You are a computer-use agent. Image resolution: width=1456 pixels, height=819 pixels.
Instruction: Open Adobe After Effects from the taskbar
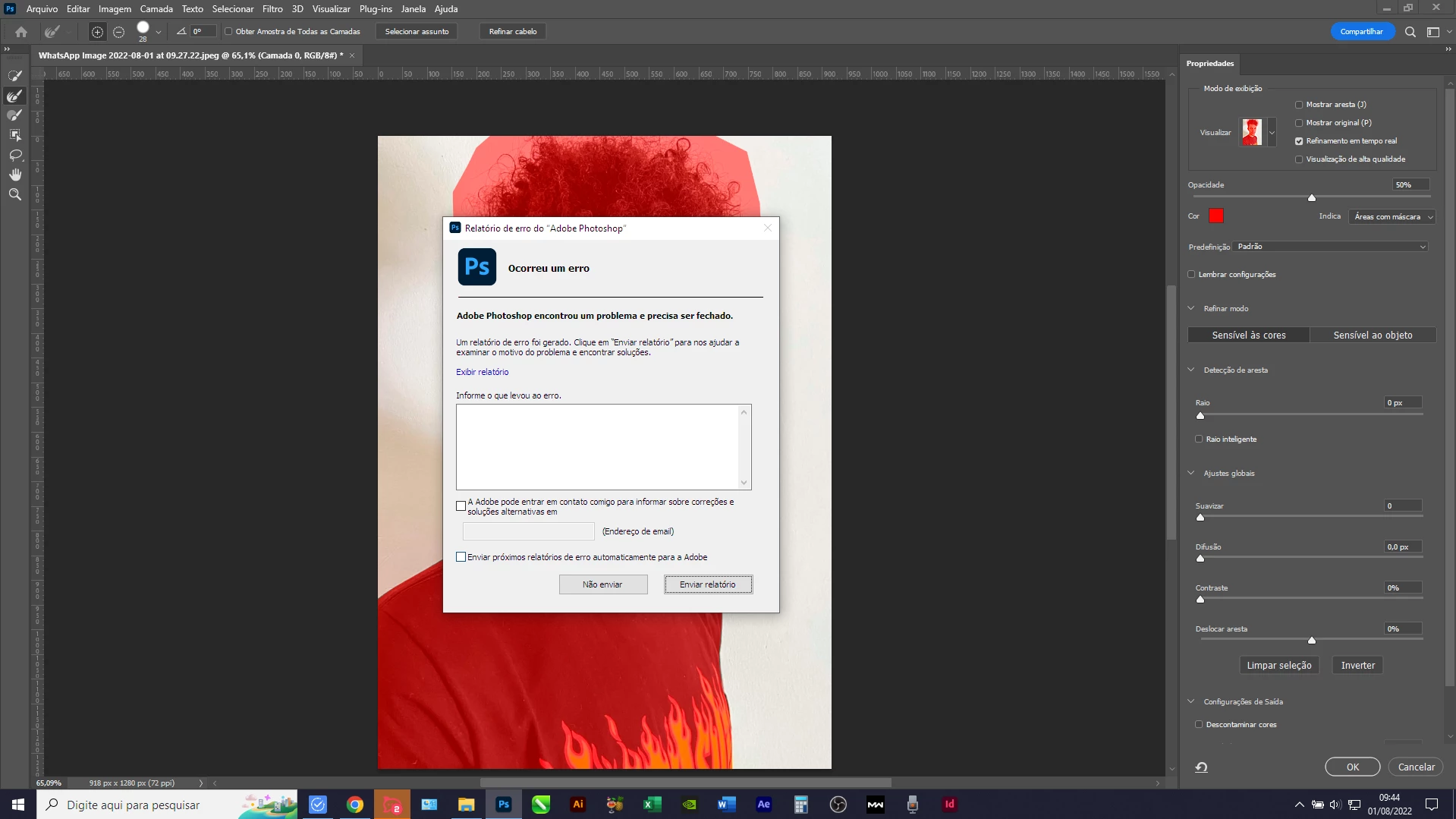coord(764,805)
